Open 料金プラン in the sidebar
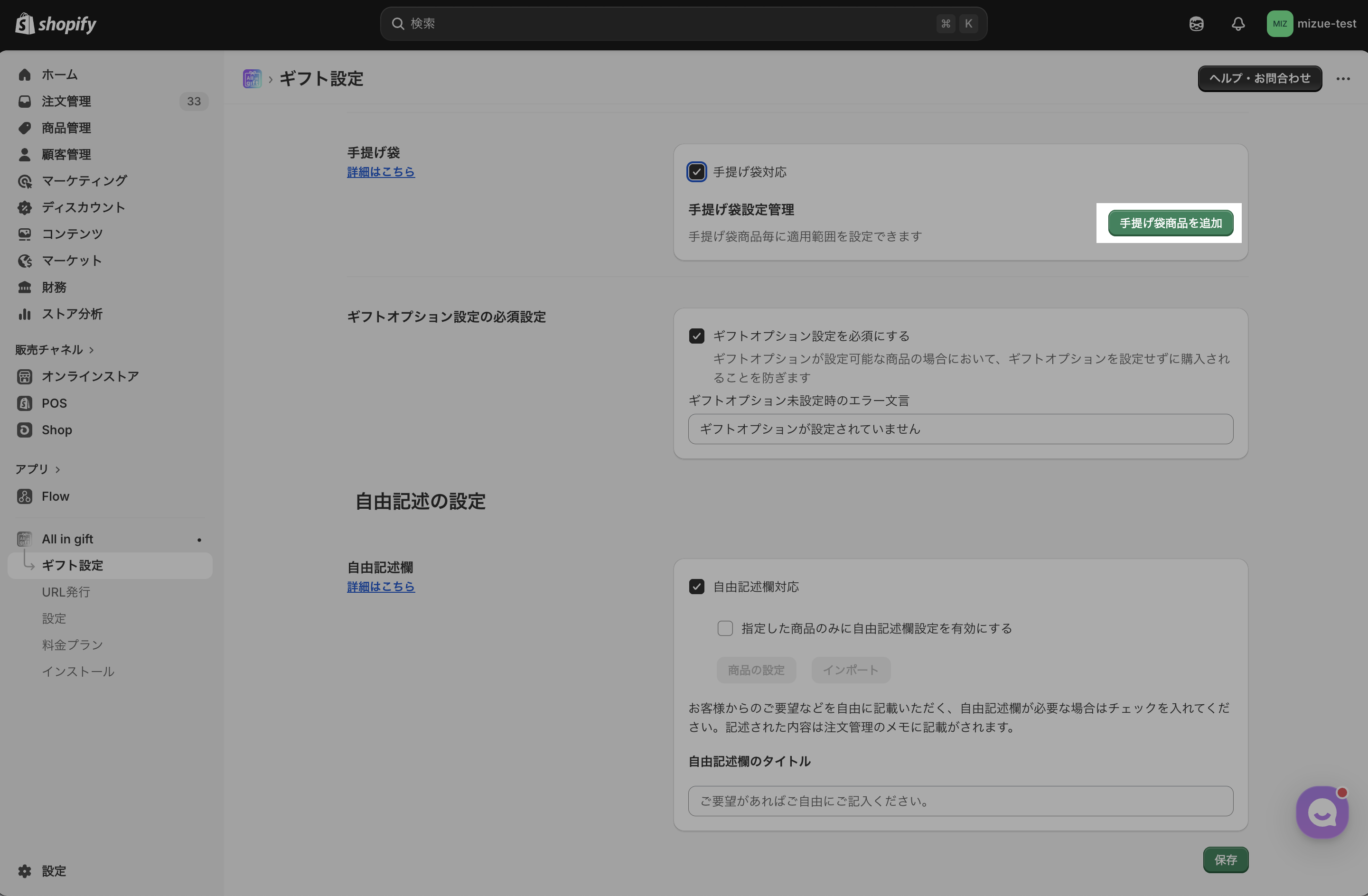This screenshot has height=896, width=1368. [72, 645]
